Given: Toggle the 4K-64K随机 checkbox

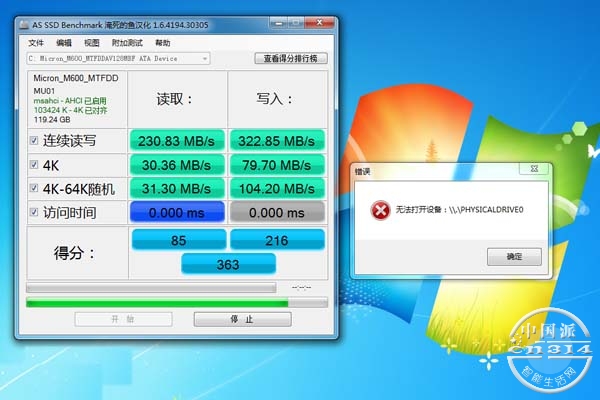Looking at the screenshot, I should [x=34, y=188].
